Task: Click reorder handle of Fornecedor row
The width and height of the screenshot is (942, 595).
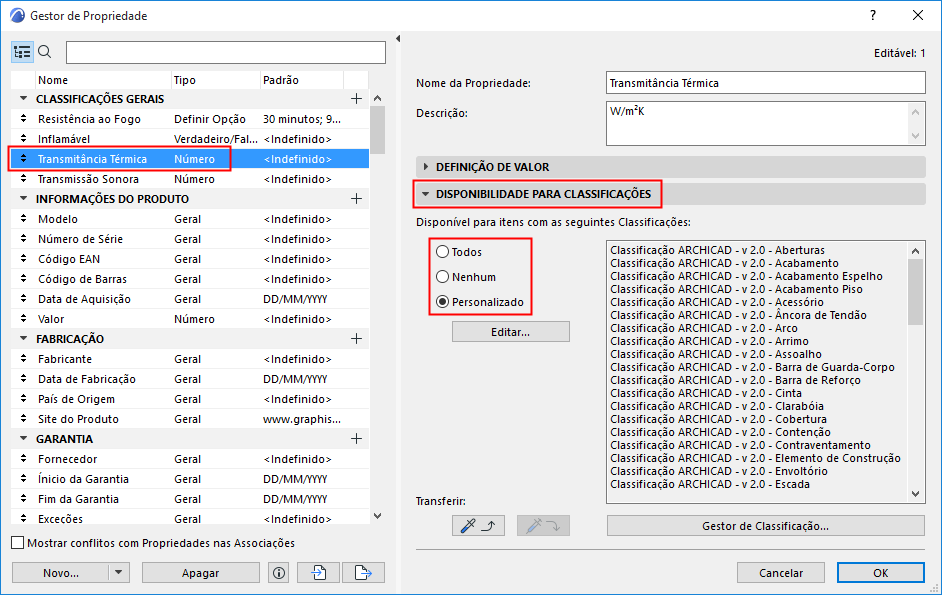Action: click(x=23, y=459)
